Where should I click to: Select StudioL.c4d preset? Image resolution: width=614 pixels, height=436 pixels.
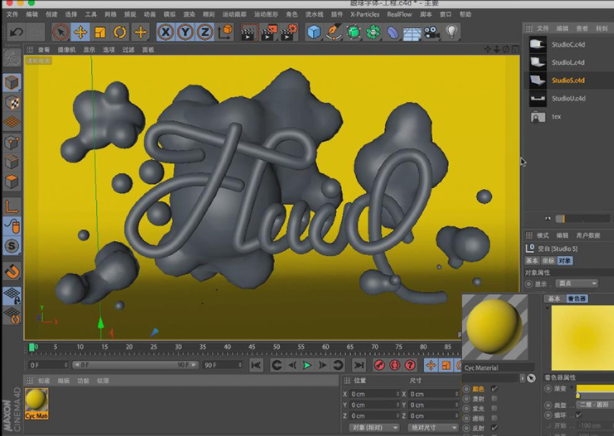point(568,62)
